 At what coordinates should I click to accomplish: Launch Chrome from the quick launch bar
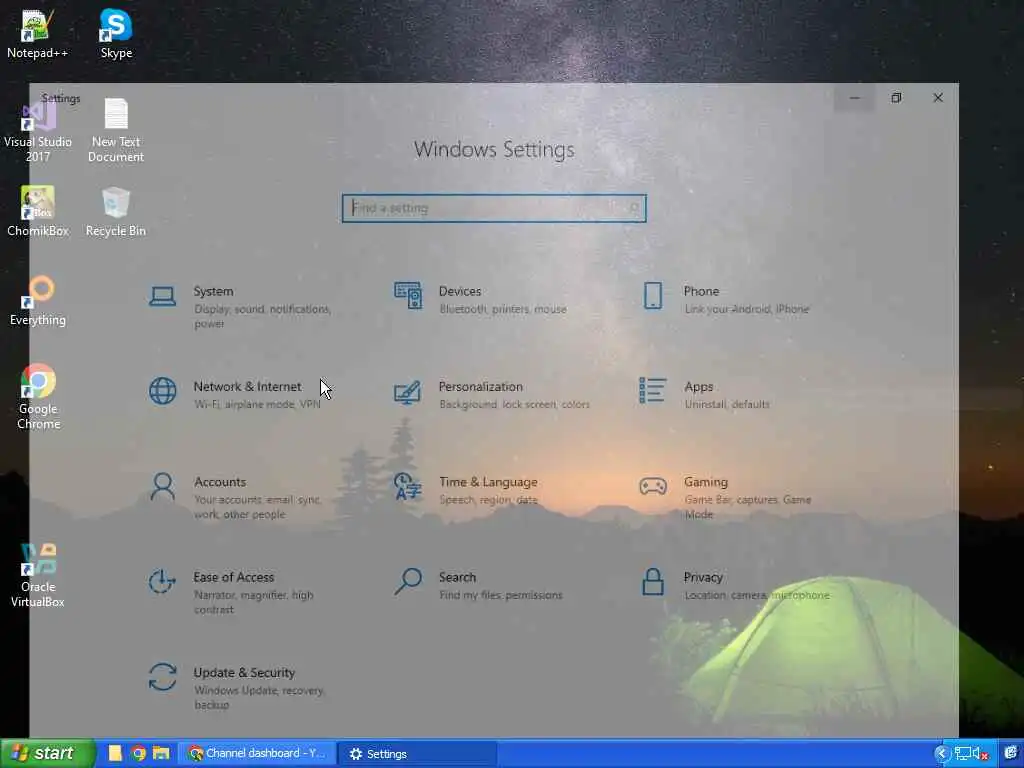point(138,754)
